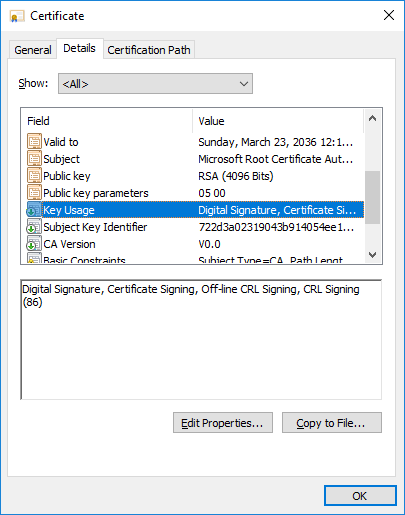Image resolution: width=405 pixels, height=515 pixels.
Task: Select the Valid to field icon
Action: pyautogui.click(x=34, y=141)
